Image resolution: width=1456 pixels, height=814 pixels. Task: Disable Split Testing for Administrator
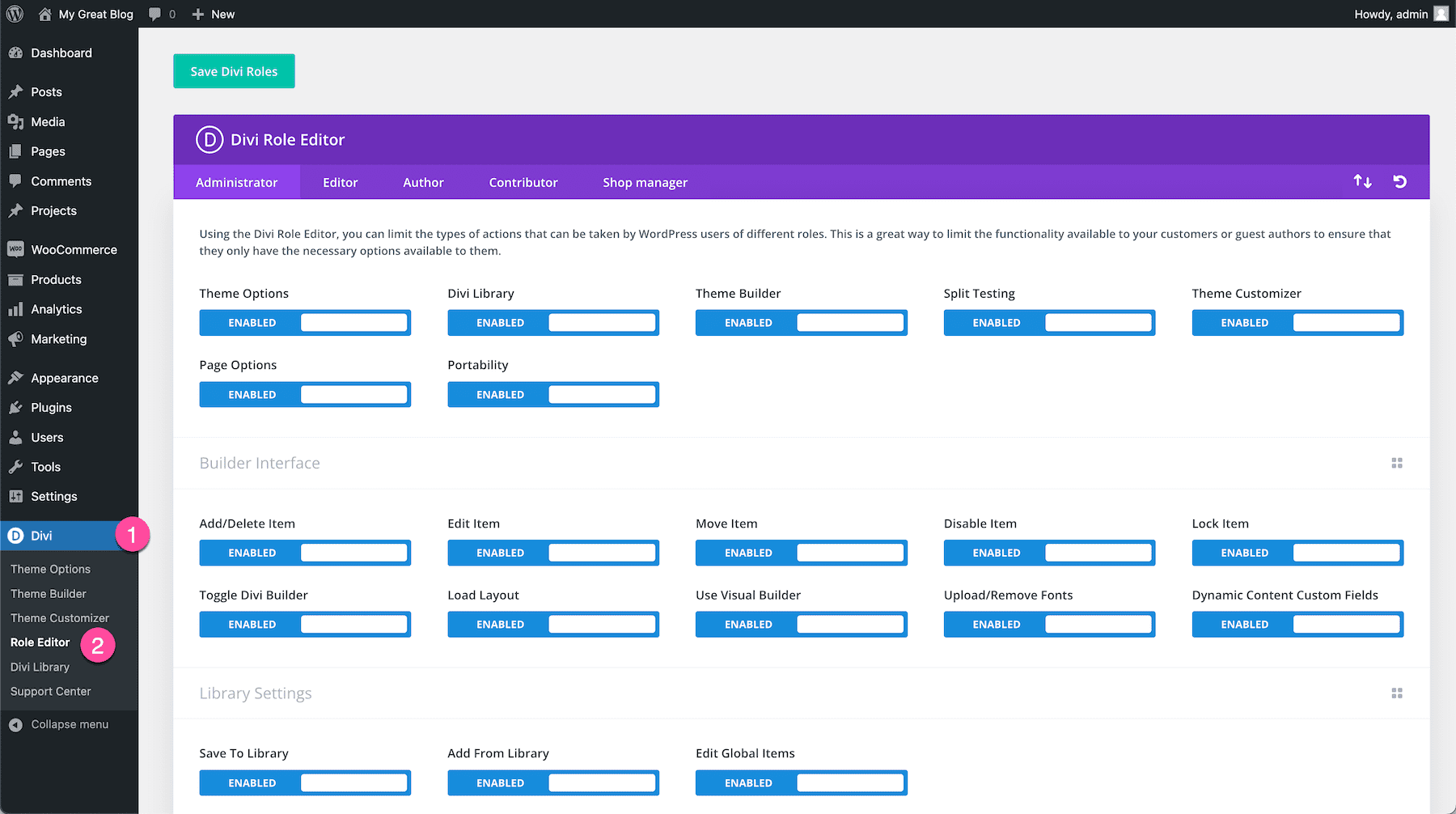[1048, 322]
